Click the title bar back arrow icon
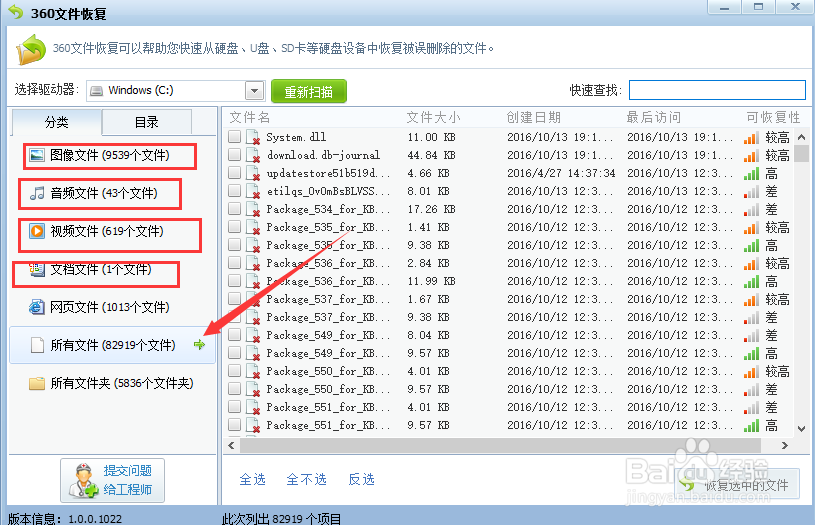 pyautogui.click(x=16, y=11)
